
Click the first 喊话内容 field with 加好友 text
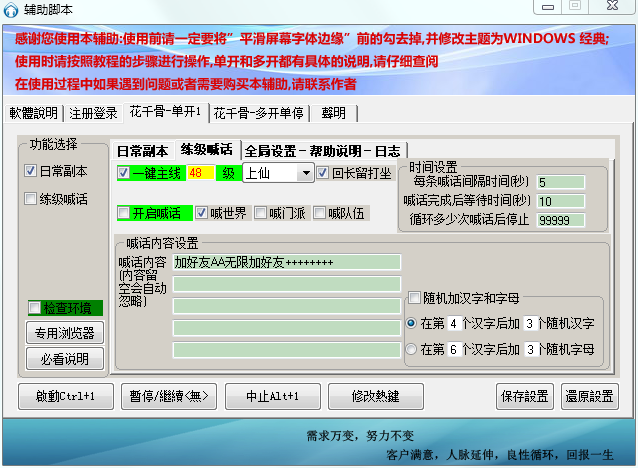(x=287, y=262)
